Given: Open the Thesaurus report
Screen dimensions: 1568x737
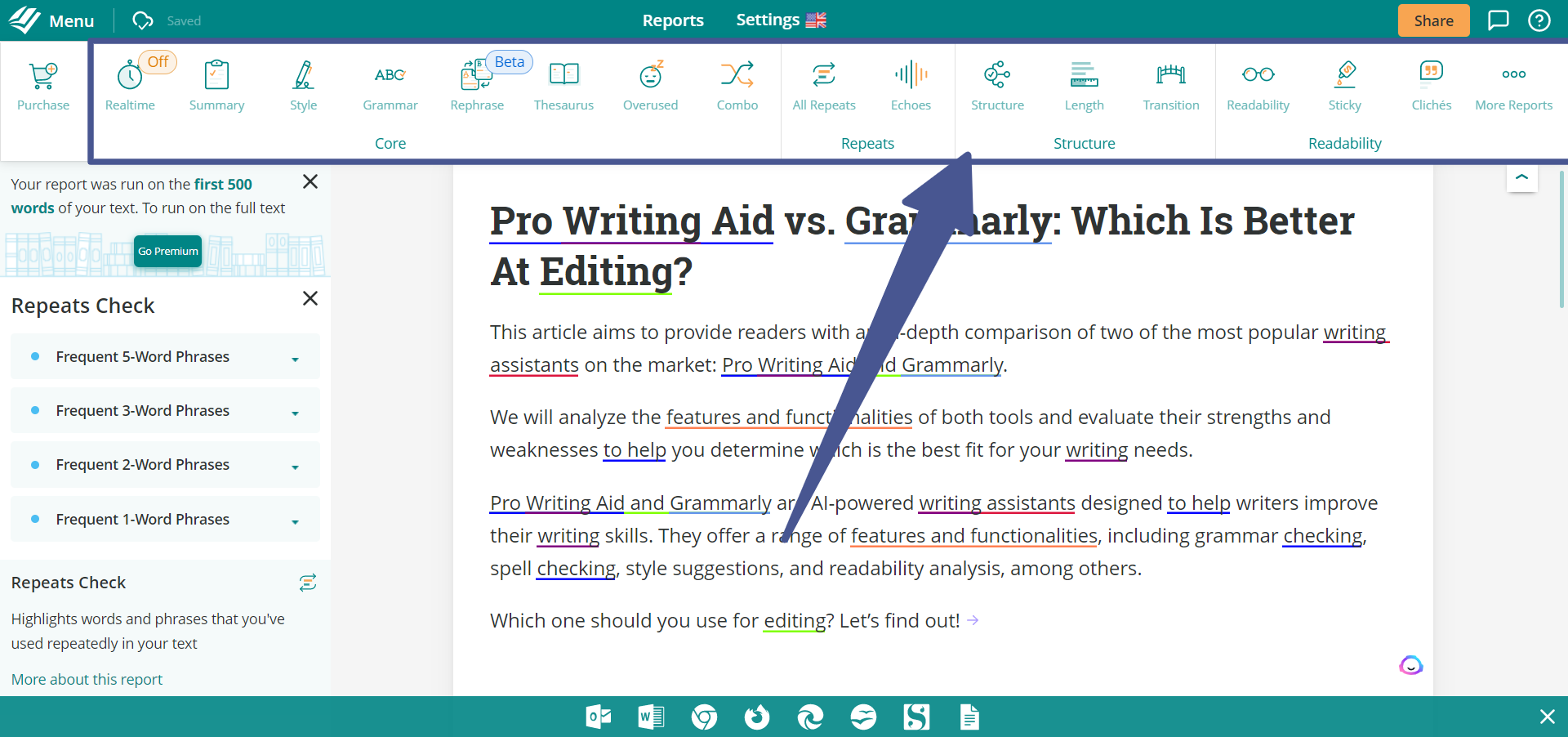Looking at the screenshot, I should 563,85.
